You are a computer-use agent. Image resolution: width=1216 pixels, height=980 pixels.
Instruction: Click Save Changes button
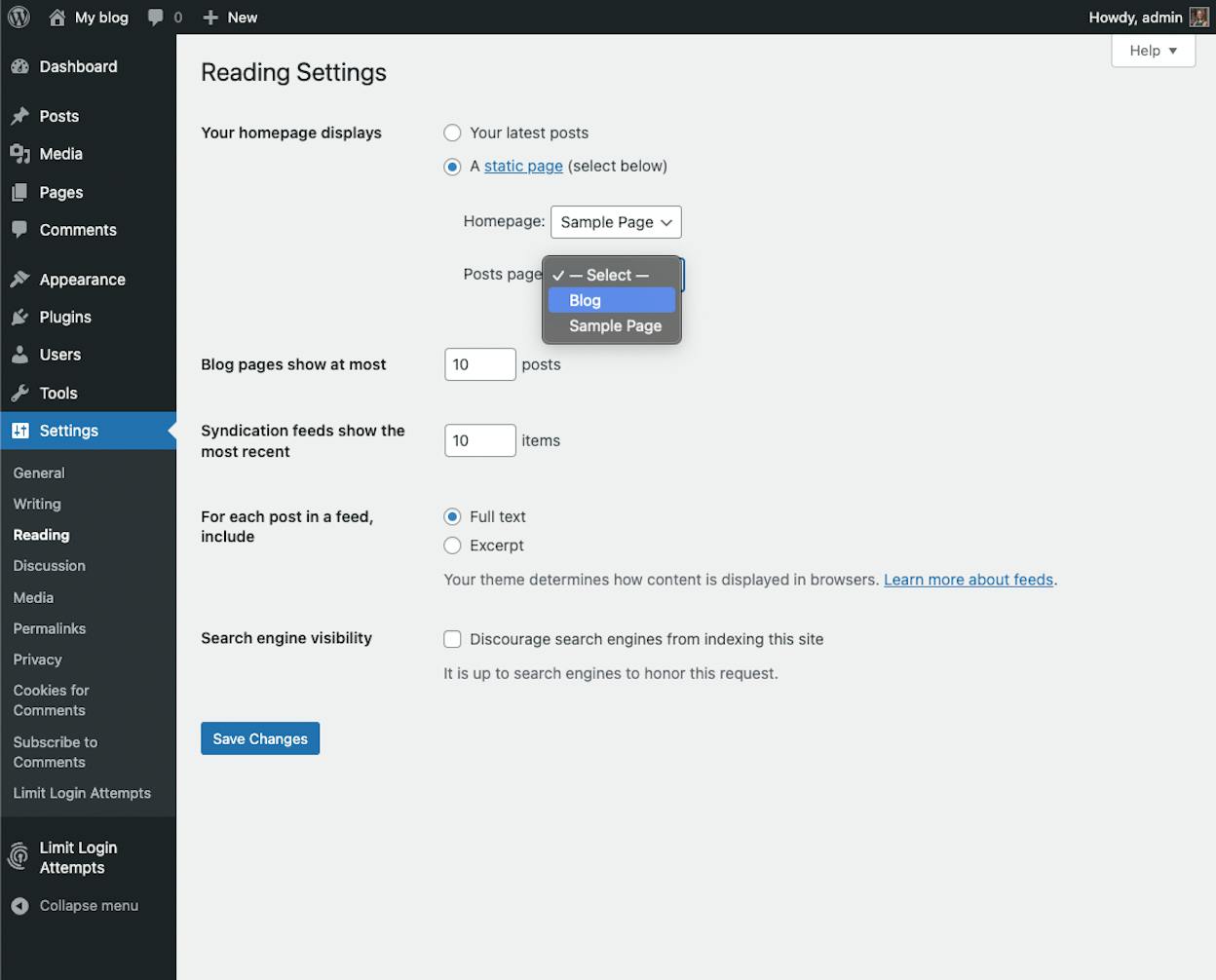coord(260,738)
